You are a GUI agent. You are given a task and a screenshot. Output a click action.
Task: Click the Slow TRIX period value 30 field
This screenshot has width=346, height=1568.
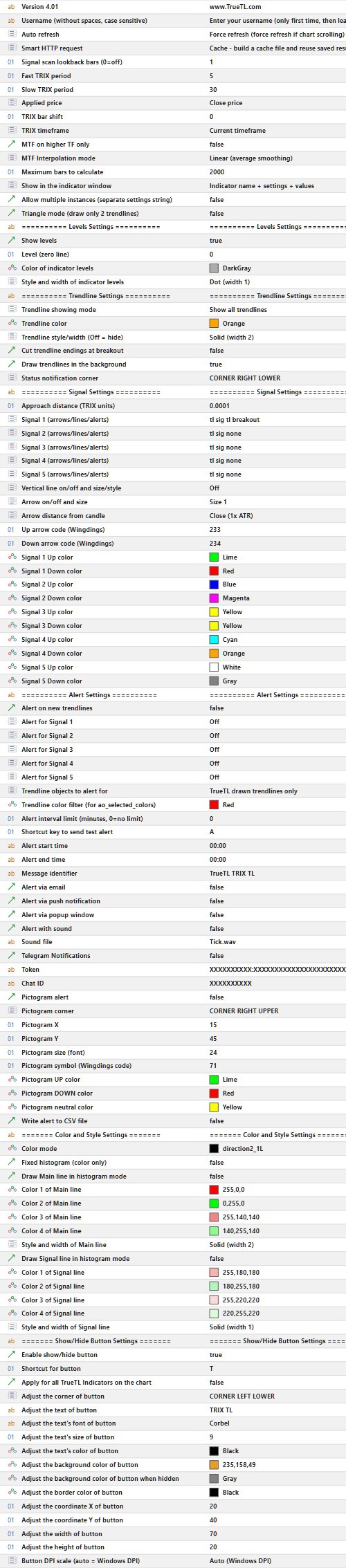pos(277,89)
